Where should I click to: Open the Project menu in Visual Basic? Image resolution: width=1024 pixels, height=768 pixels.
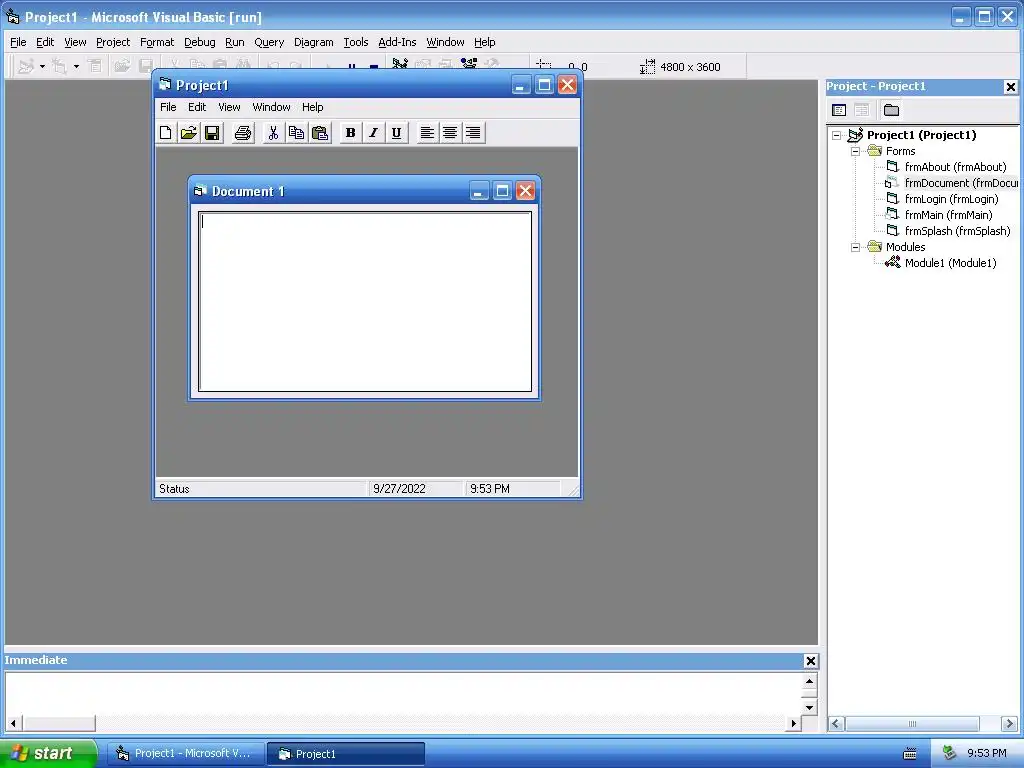pos(113,42)
